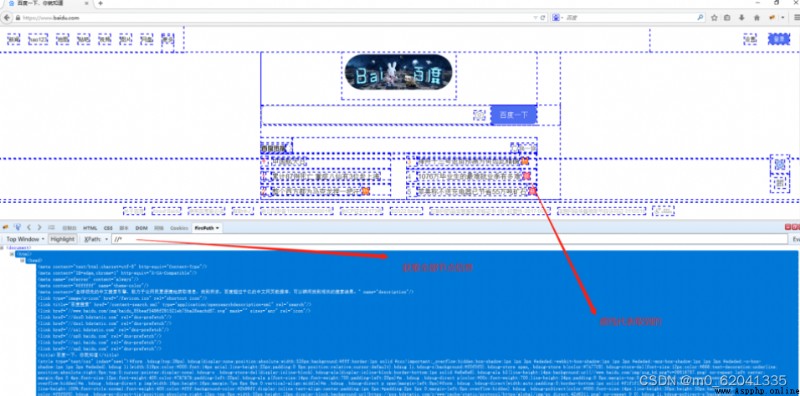Screen dimensions: 800x396
Task: Go to the home page icon
Action: [x=757, y=17]
